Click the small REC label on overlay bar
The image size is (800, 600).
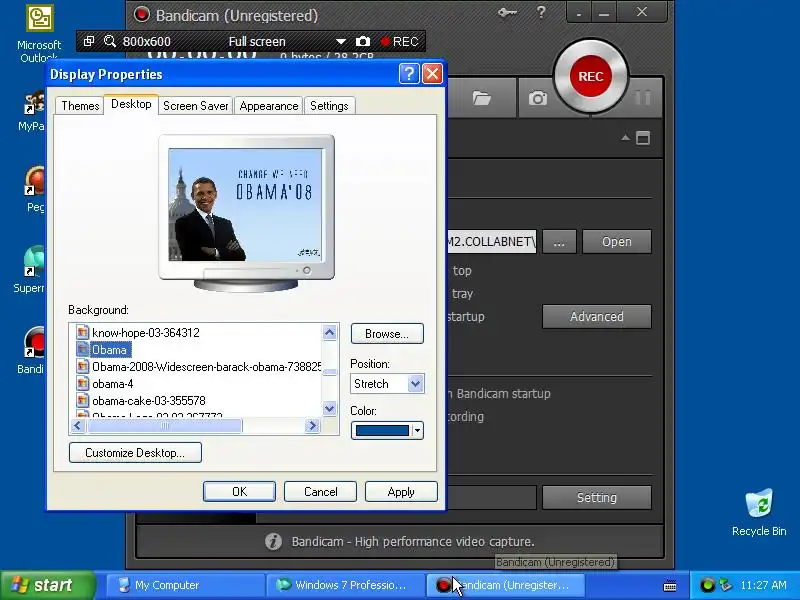click(x=399, y=41)
